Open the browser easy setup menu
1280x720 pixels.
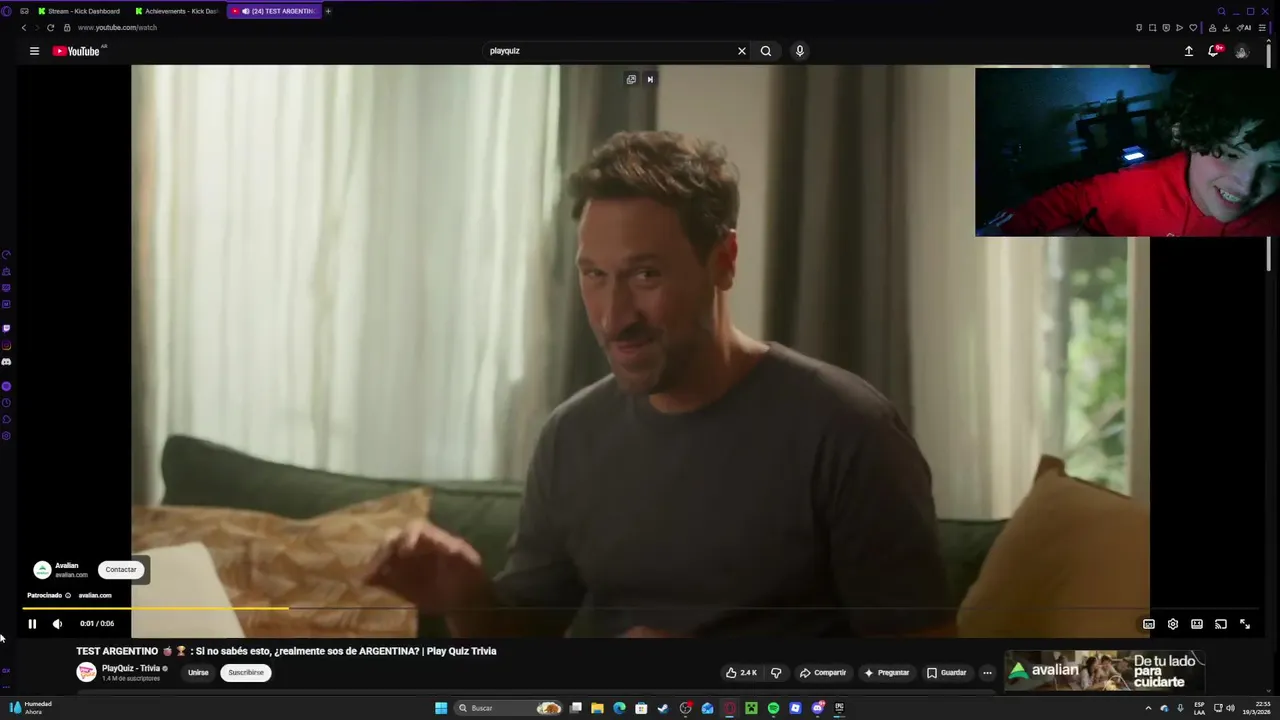click(x=1262, y=28)
